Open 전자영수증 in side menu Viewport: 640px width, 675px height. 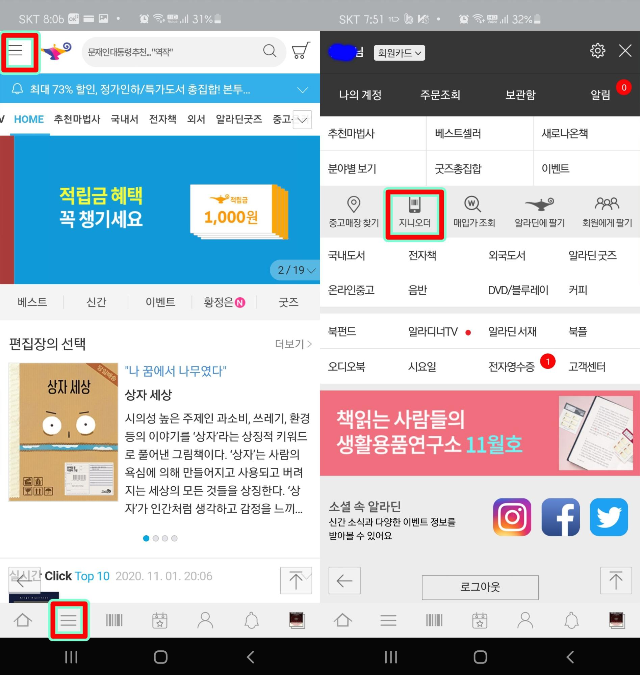(x=511, y=366)
